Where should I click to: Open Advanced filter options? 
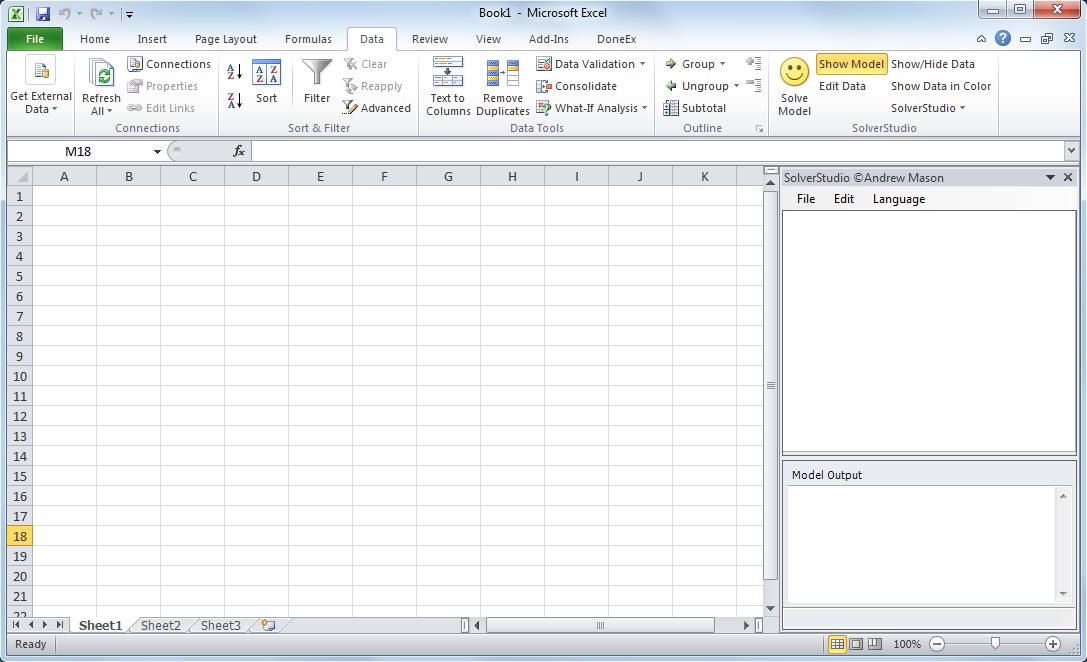click(377, 107)
